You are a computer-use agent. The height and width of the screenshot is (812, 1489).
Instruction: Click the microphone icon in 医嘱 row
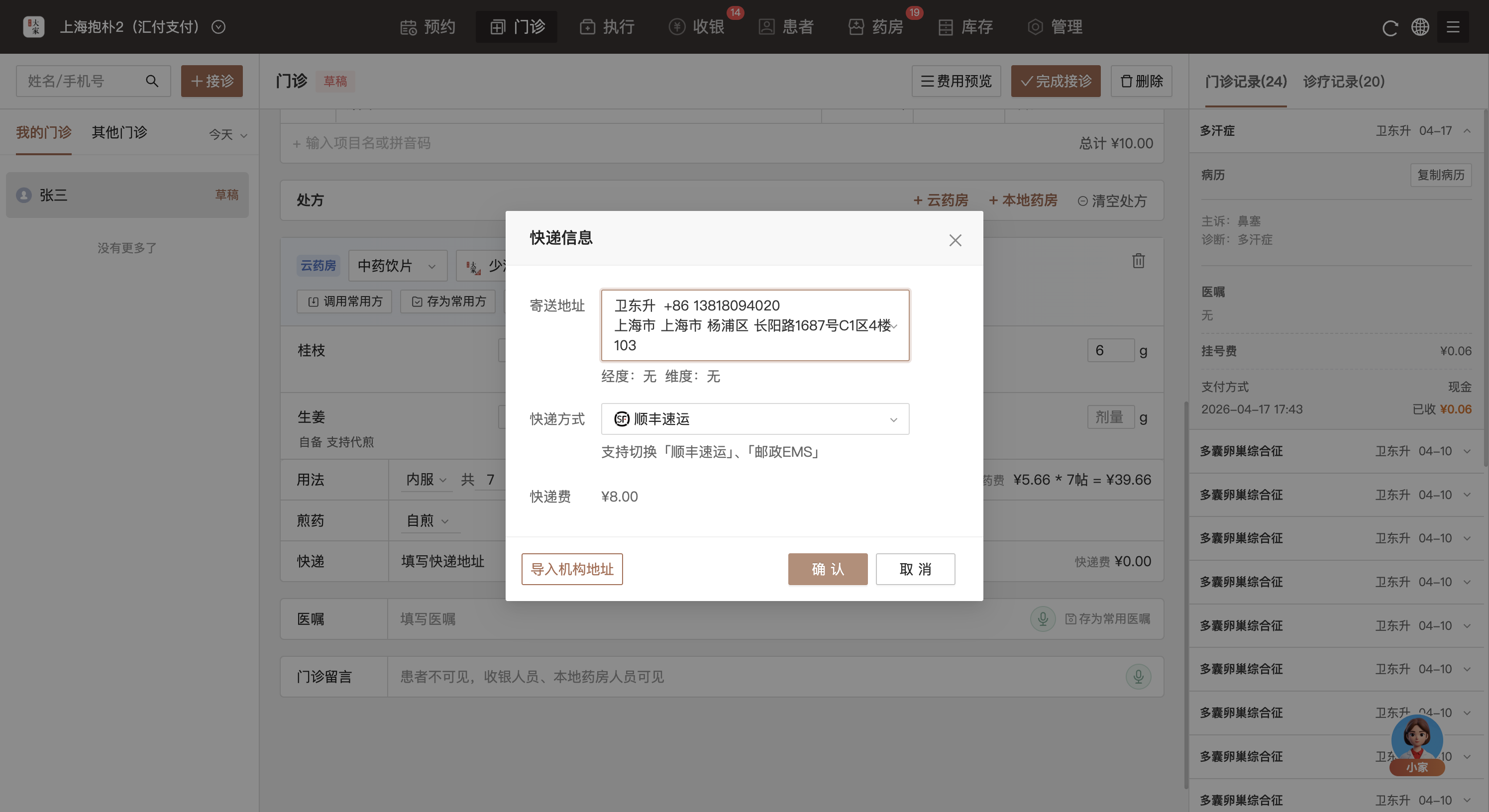1043,619
